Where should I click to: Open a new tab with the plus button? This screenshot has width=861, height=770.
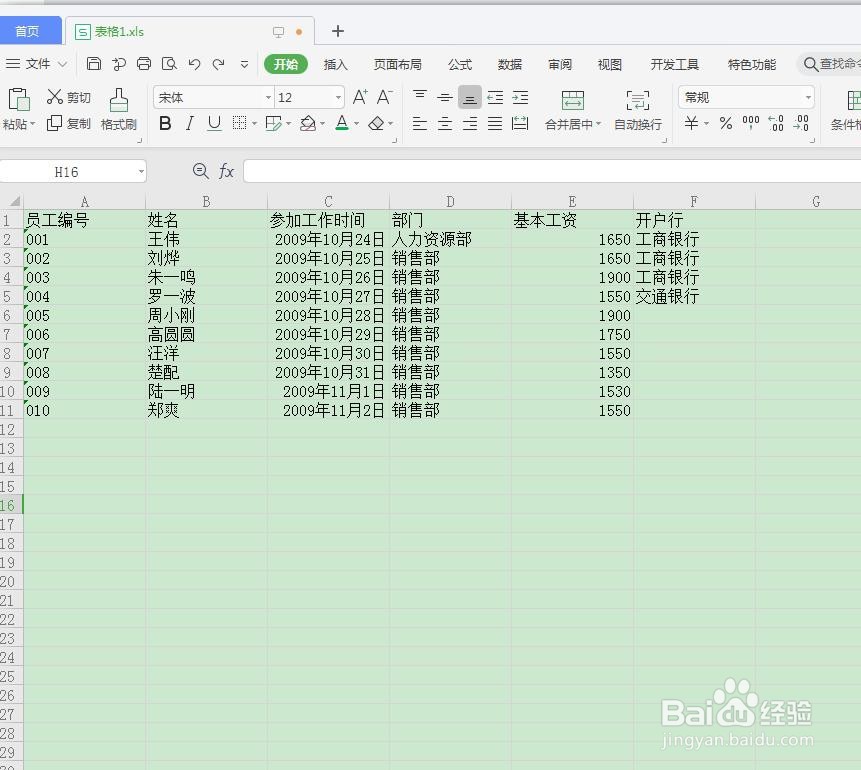click(x=338, y=31)
